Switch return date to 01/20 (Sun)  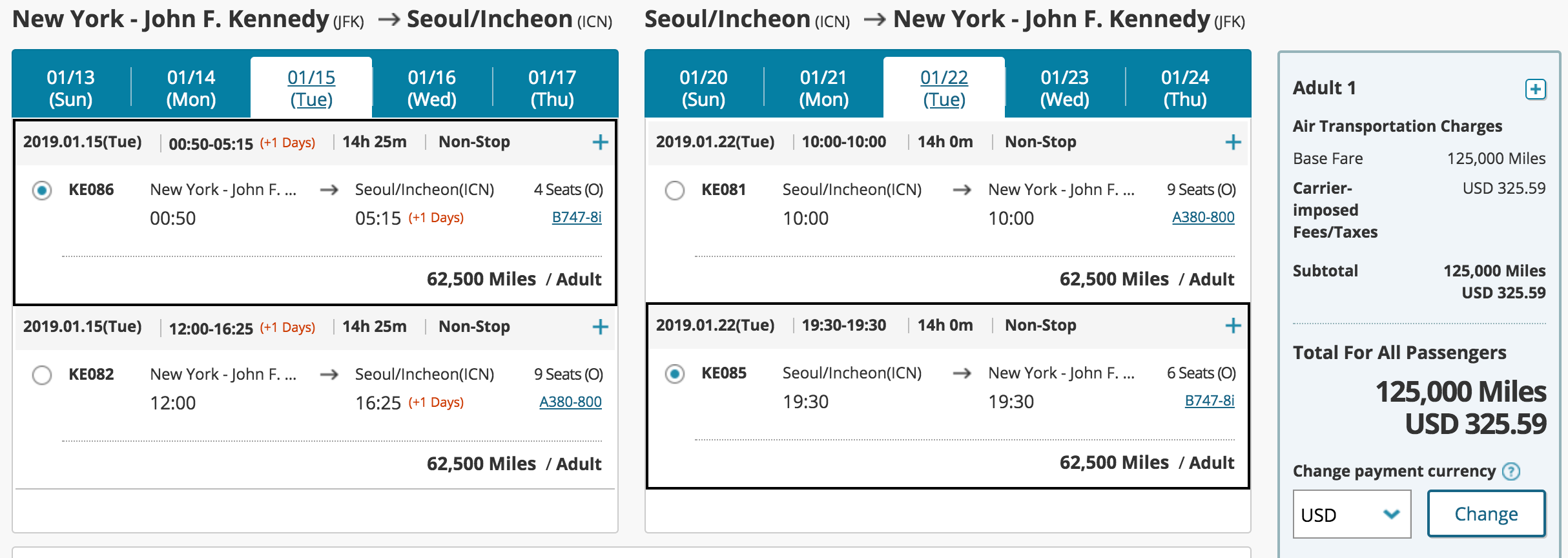(x=703, y=88)
